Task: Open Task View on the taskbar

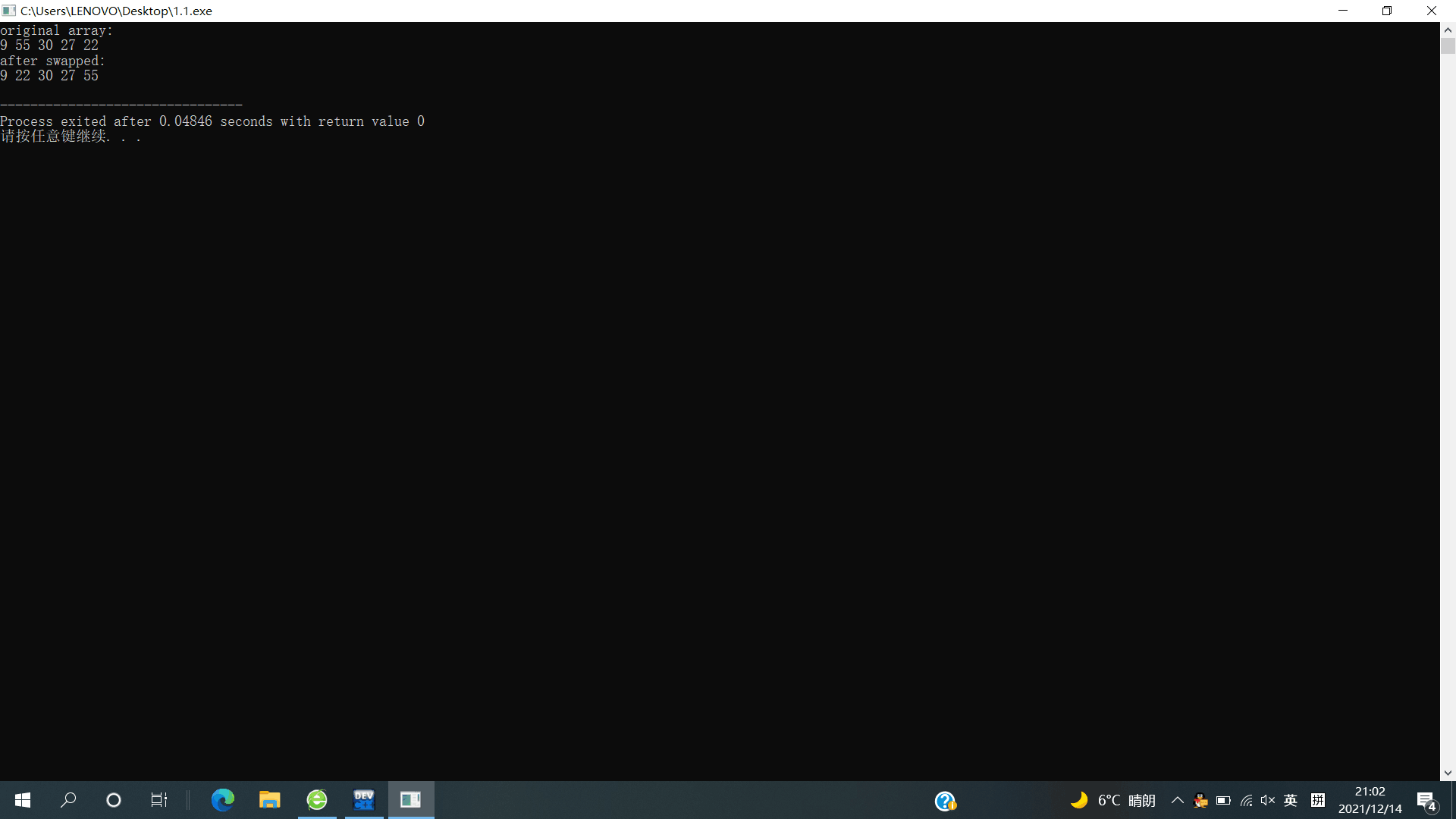Action: (158, 800)
